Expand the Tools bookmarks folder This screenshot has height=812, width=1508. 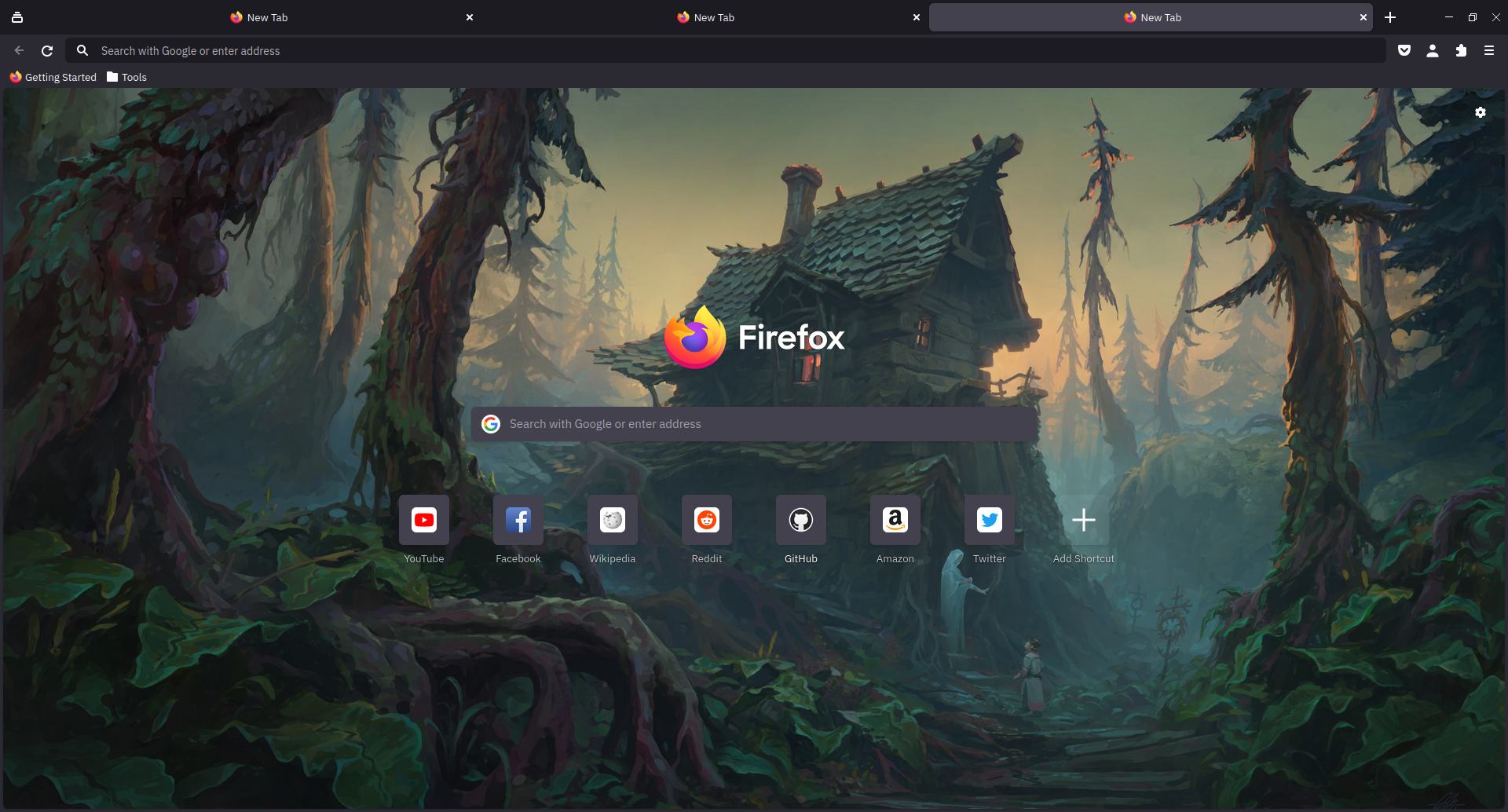126,77
